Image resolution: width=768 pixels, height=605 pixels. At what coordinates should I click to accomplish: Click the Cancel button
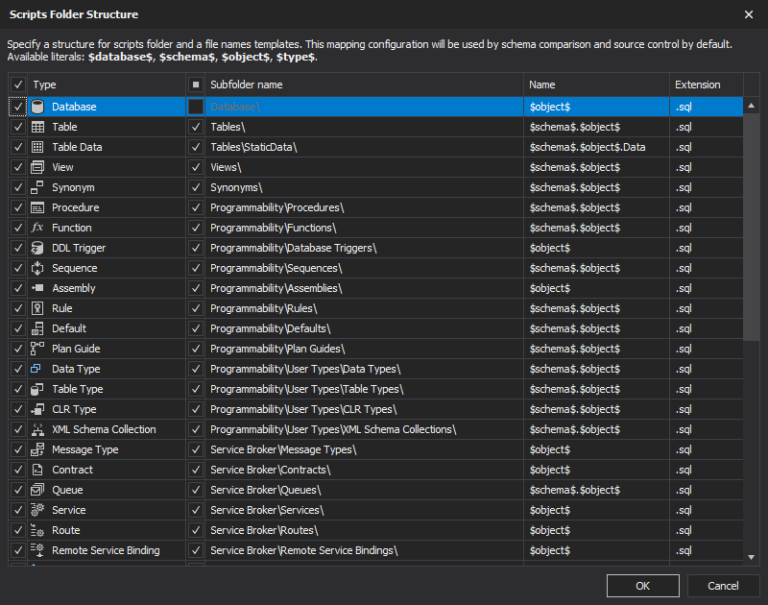pos(723,585)
